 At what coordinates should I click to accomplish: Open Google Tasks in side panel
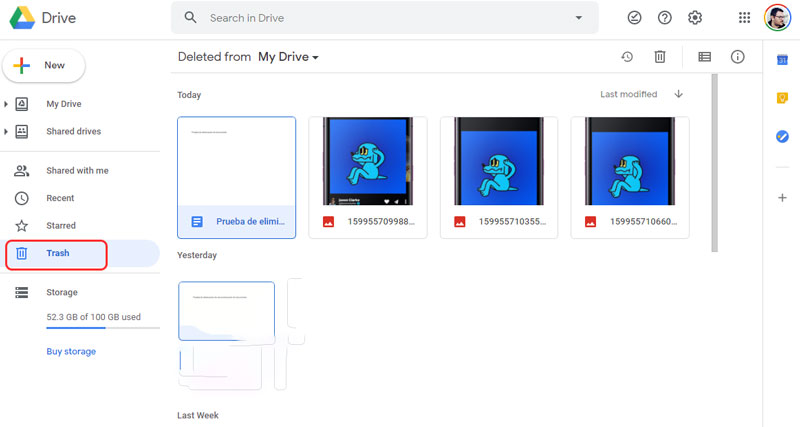782,137
